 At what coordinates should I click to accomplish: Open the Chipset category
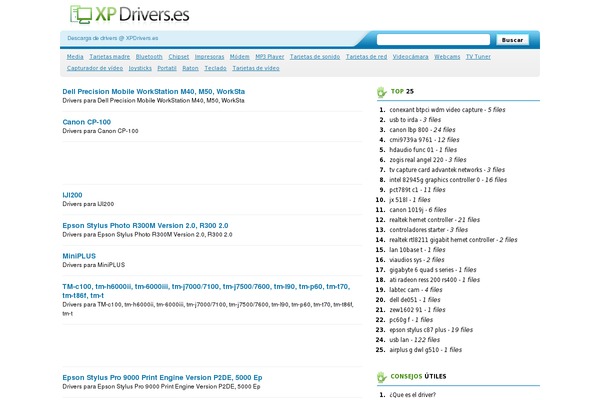click(x=179, y=57)
